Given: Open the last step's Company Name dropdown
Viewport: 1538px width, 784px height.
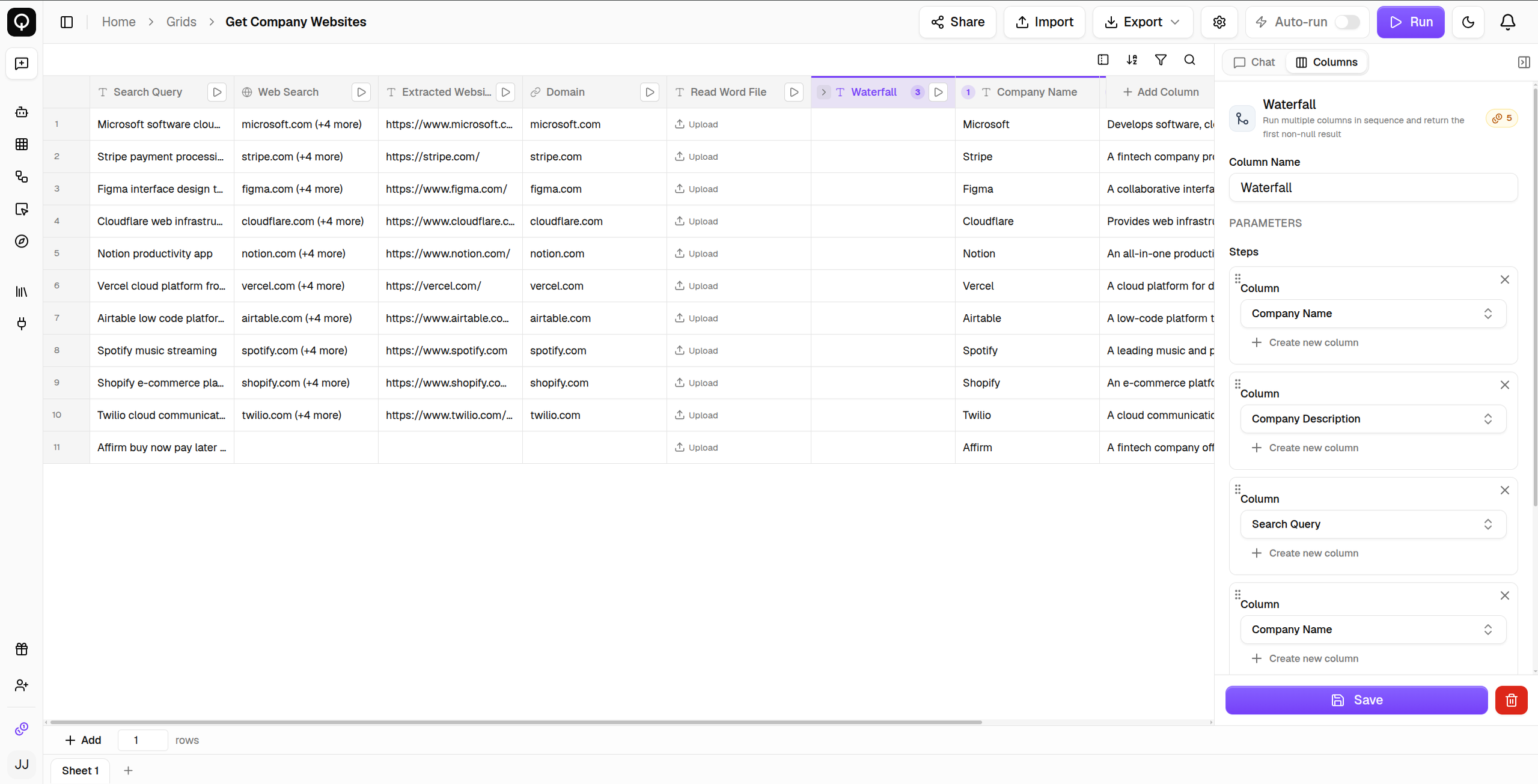Looking at the screenshot, I should tap(1373, 630).
